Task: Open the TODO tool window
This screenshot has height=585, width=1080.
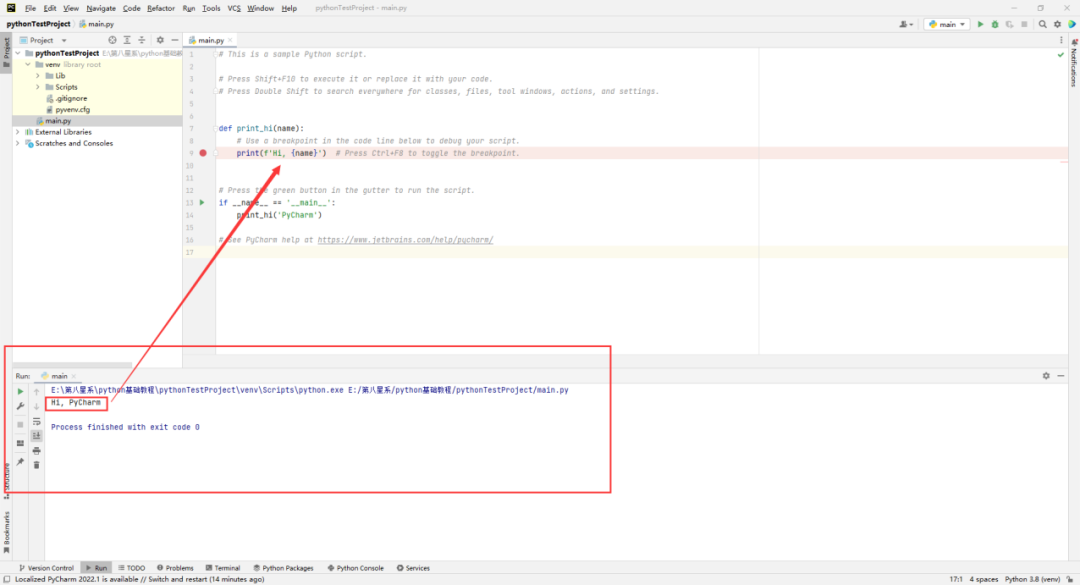Action: pos(132,568)
